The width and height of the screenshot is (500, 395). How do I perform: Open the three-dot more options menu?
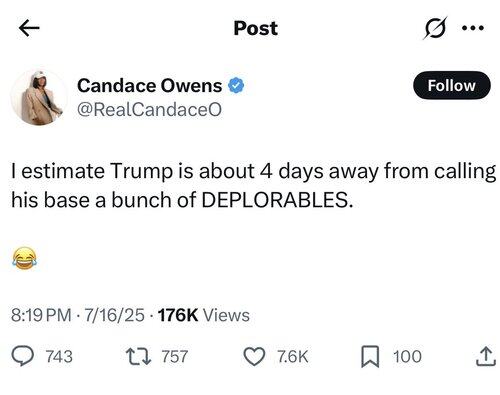(473, 28)
